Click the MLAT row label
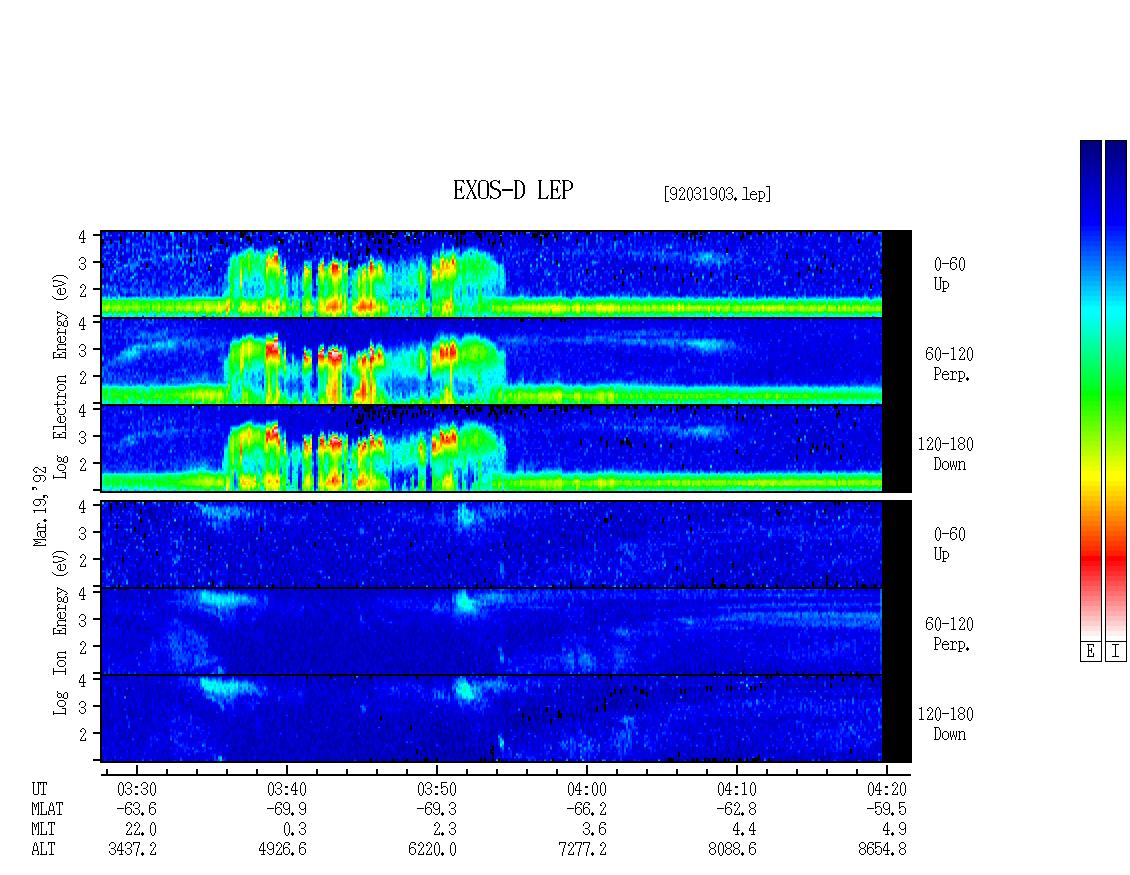Screen dimensions: 1130x875 point(47,809)
